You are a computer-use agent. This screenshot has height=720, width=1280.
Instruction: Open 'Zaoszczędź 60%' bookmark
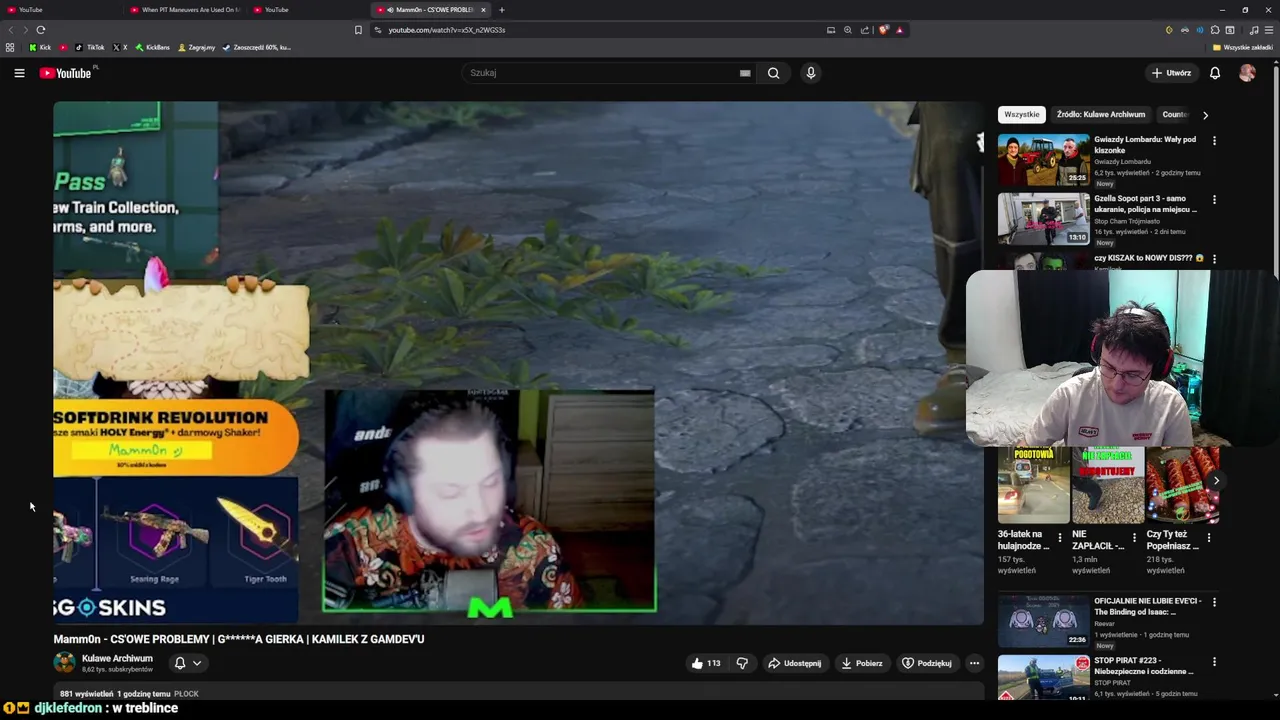[x=256, y=47]
